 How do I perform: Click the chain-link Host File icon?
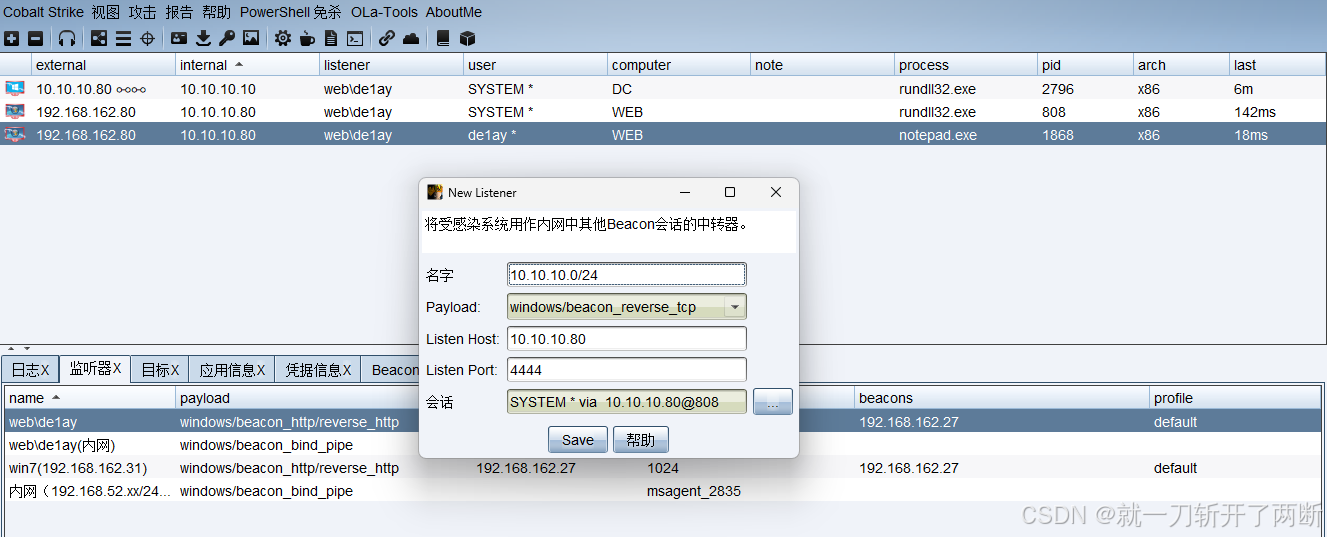click(x=387, y=38)
